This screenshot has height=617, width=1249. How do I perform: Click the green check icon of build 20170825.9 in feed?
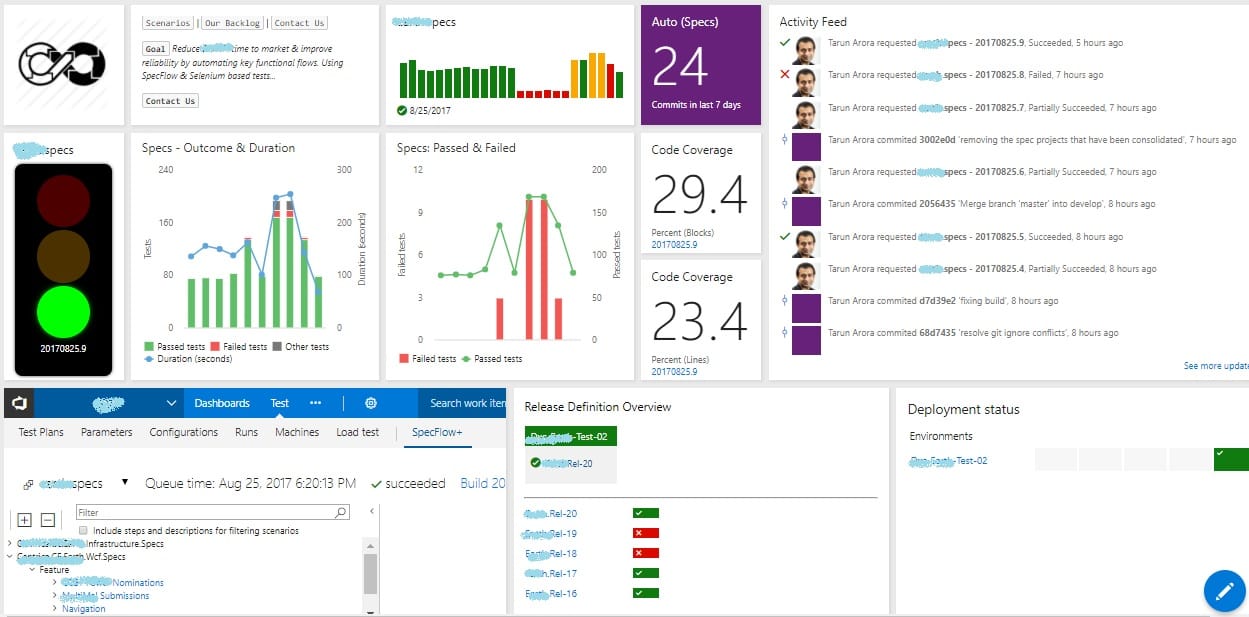point(785,43)
